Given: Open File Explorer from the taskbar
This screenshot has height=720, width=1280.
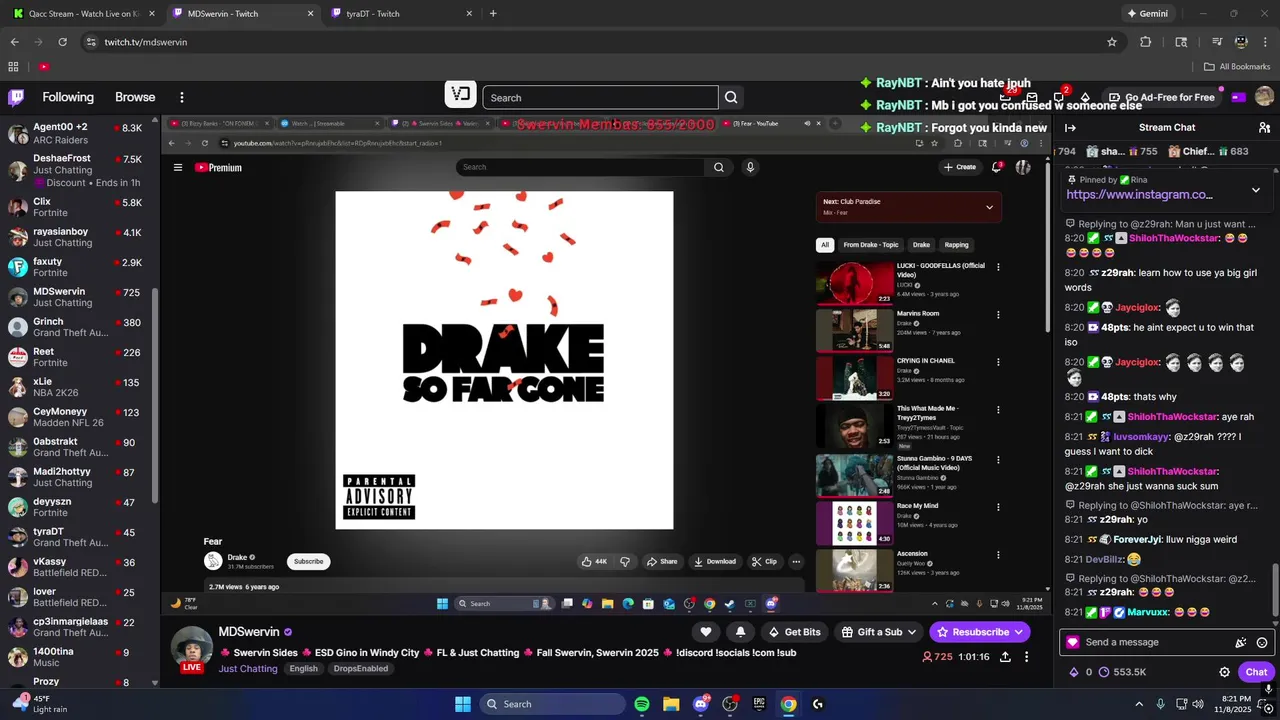Looking at the screenshot, I should point(671,704).
